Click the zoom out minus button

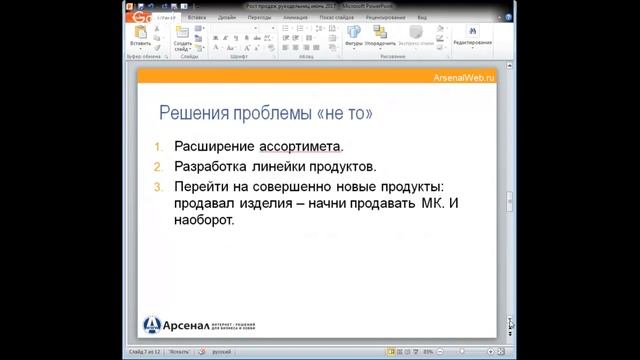pyautogui.click(x=440, y=351)
